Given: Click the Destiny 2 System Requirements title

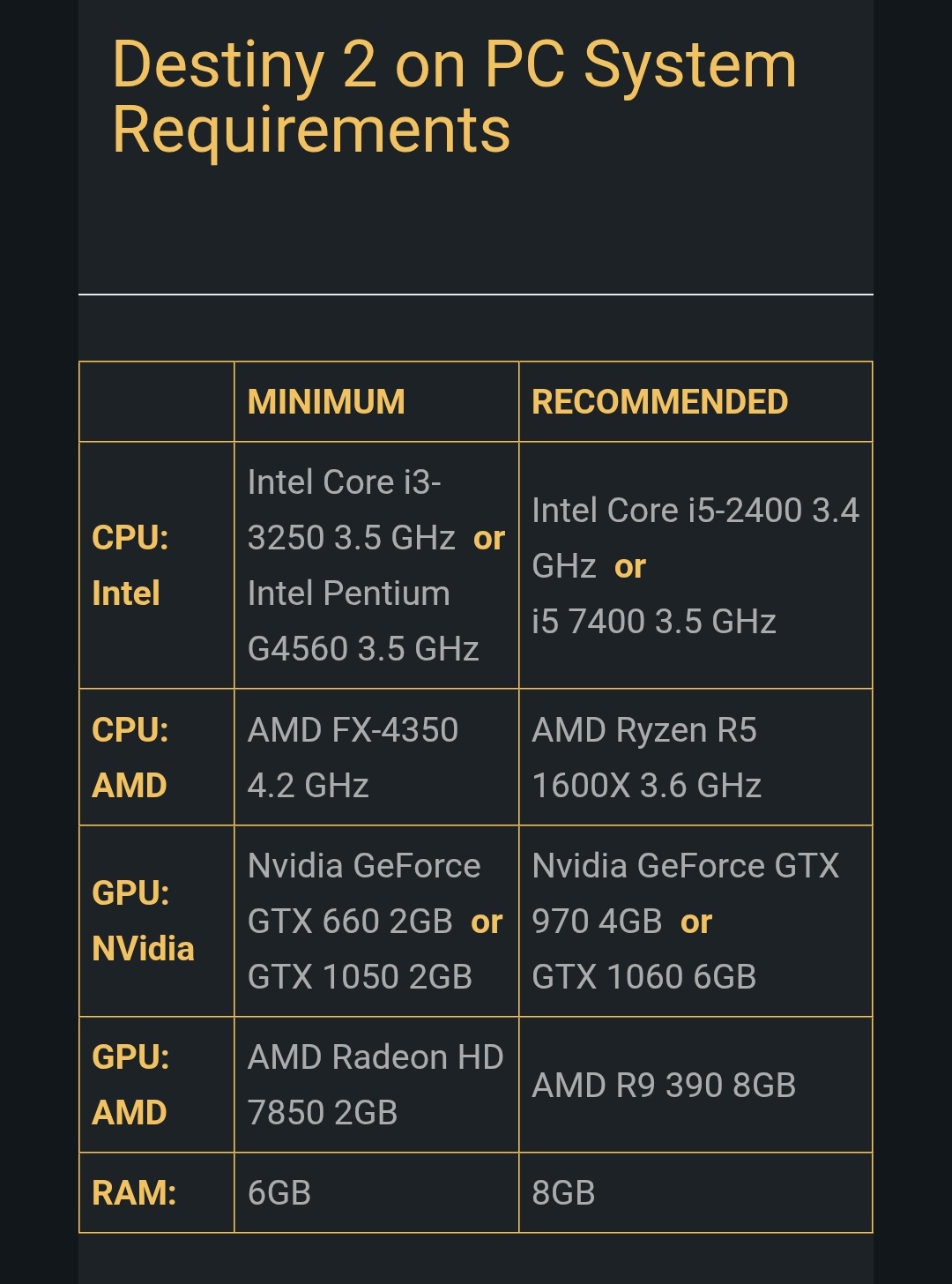Looking at the screenshot, I should (454, 97).
